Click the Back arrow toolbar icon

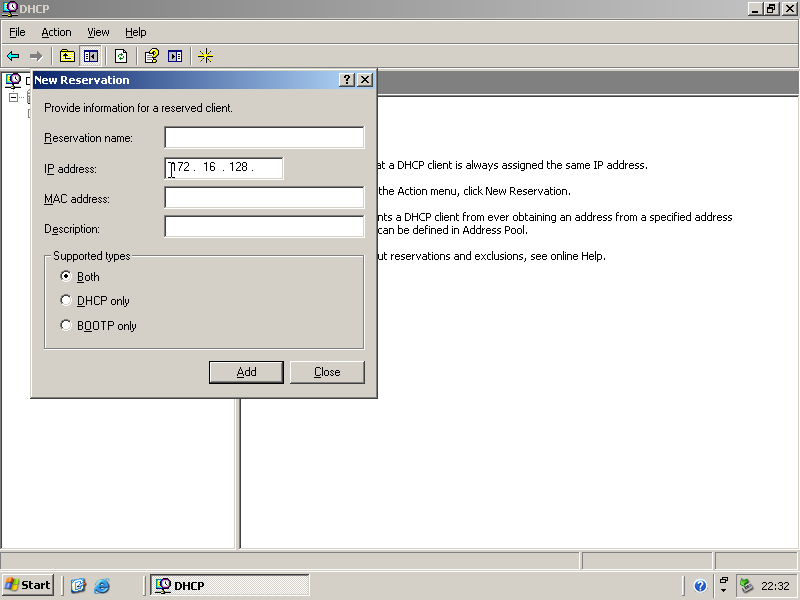tap(13, 56)
